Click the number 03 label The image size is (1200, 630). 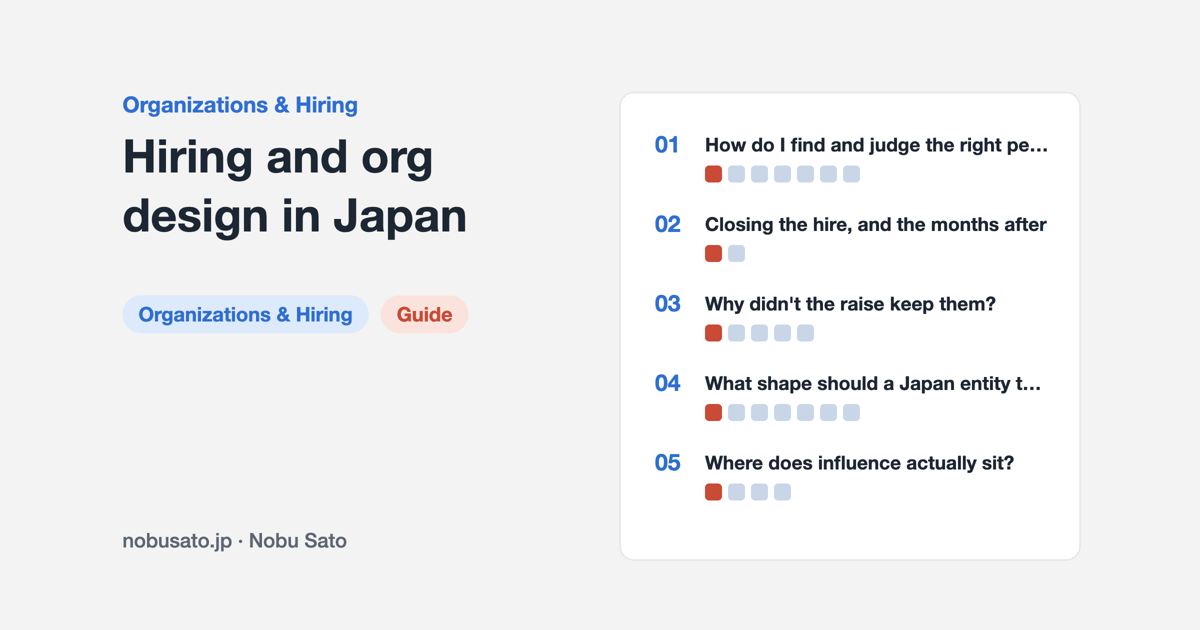click(x=667, y=304)
